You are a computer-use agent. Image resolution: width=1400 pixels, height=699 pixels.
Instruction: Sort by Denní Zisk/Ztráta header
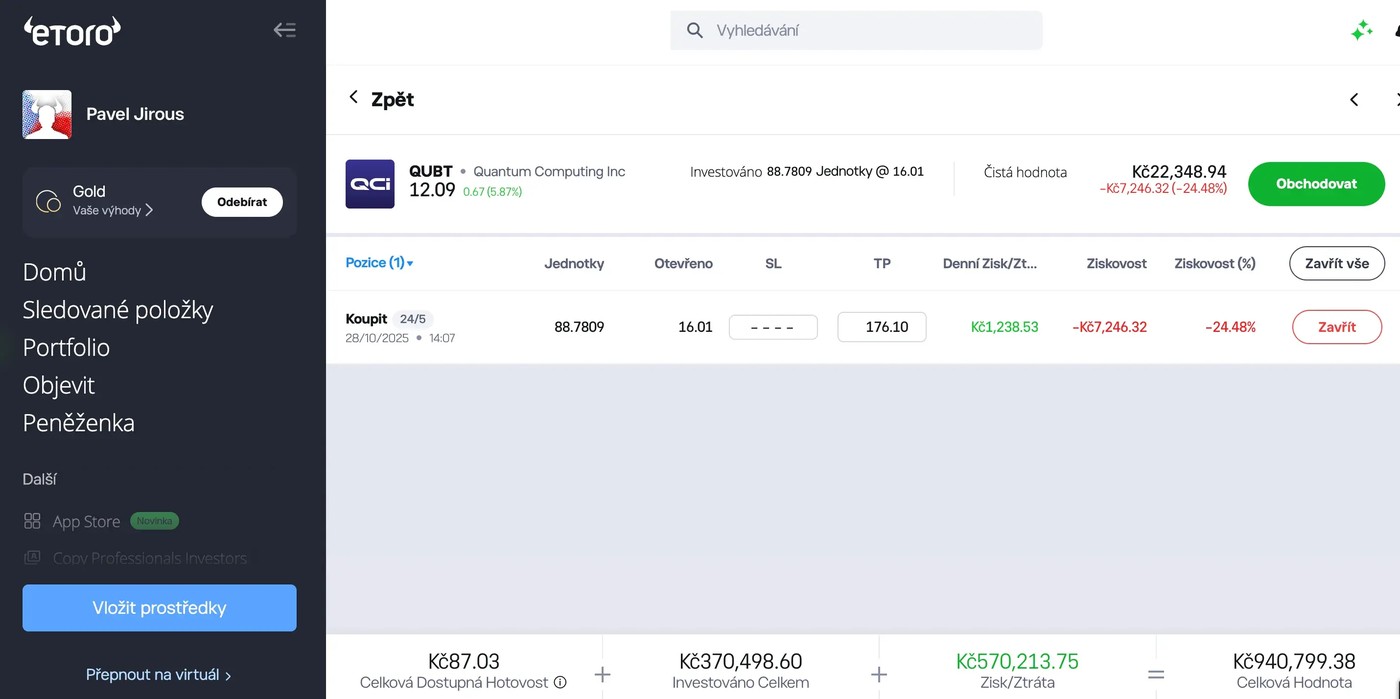[990, 264]
